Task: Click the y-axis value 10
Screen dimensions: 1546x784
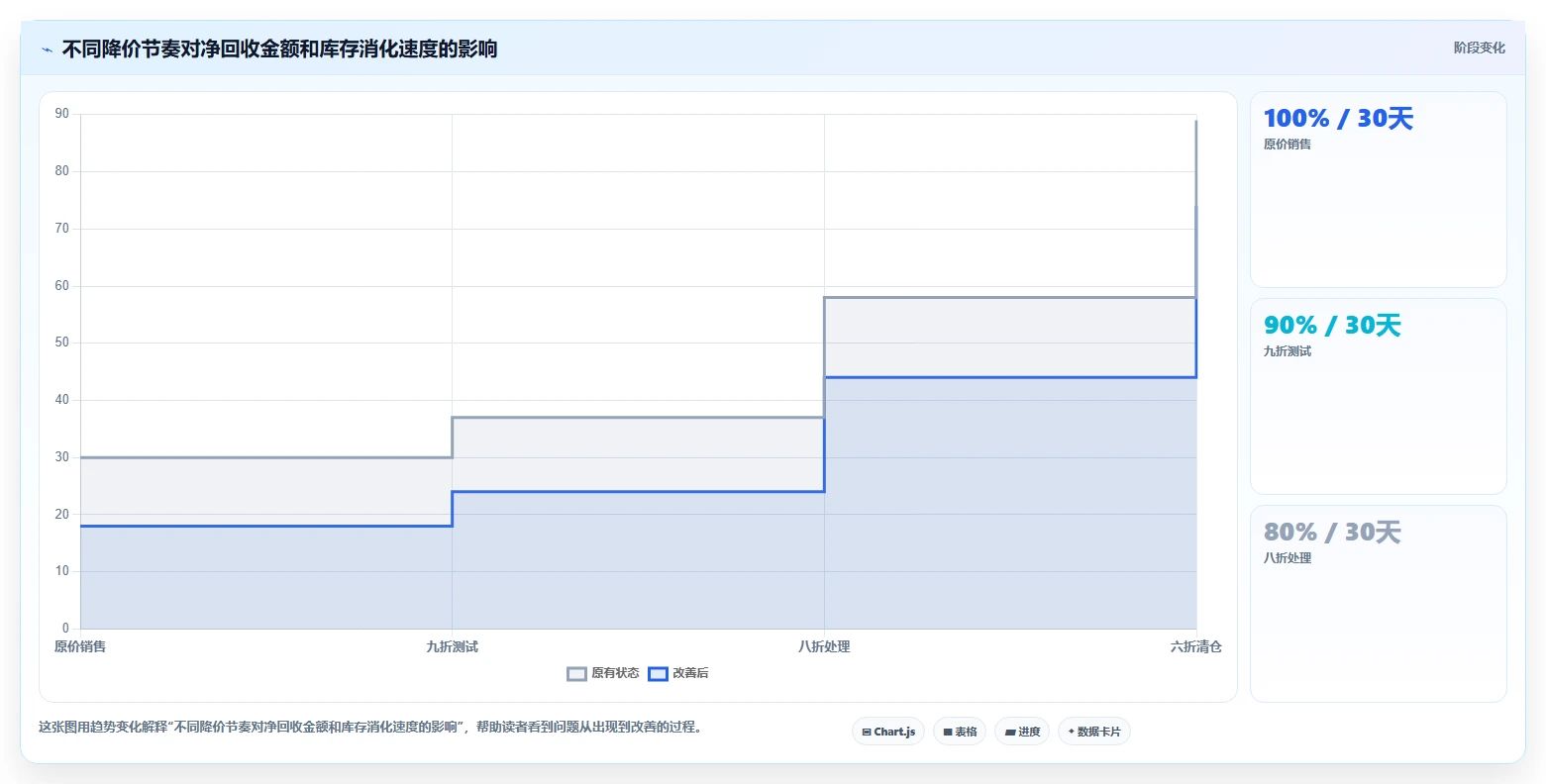Action: (x=62, y=571)
